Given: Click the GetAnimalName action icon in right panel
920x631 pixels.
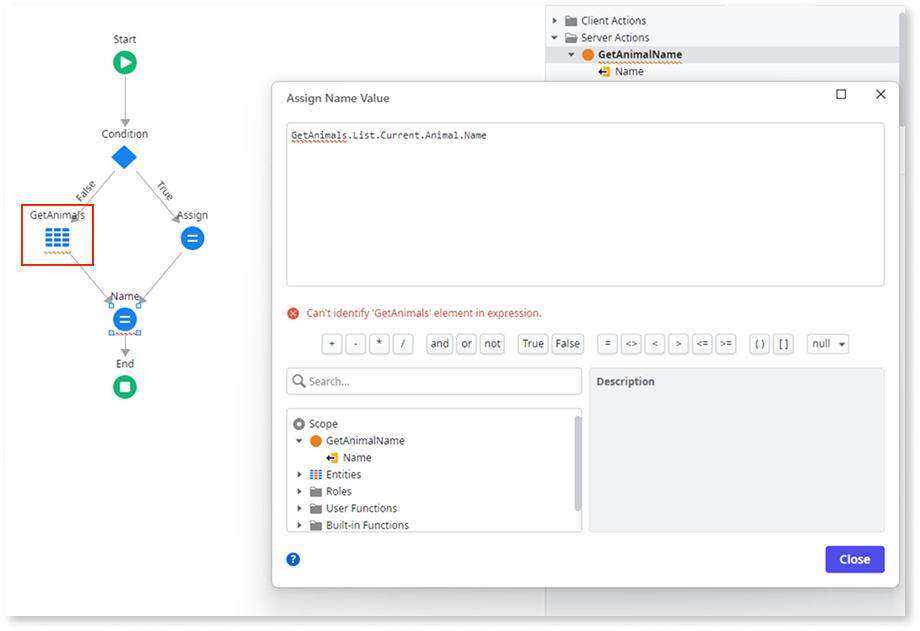Looking at the screenshot, I should [588, 55].
